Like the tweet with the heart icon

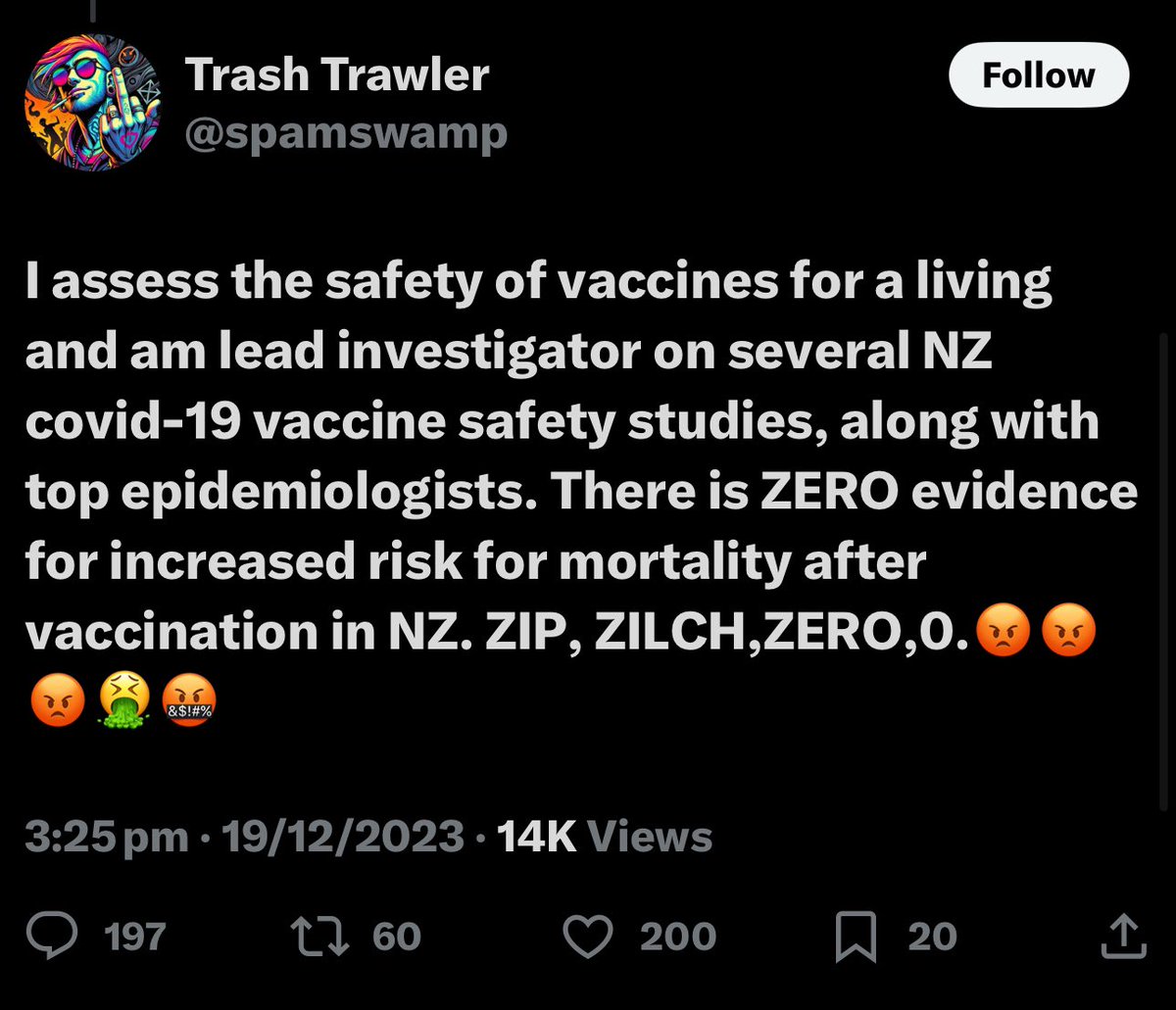589,936
